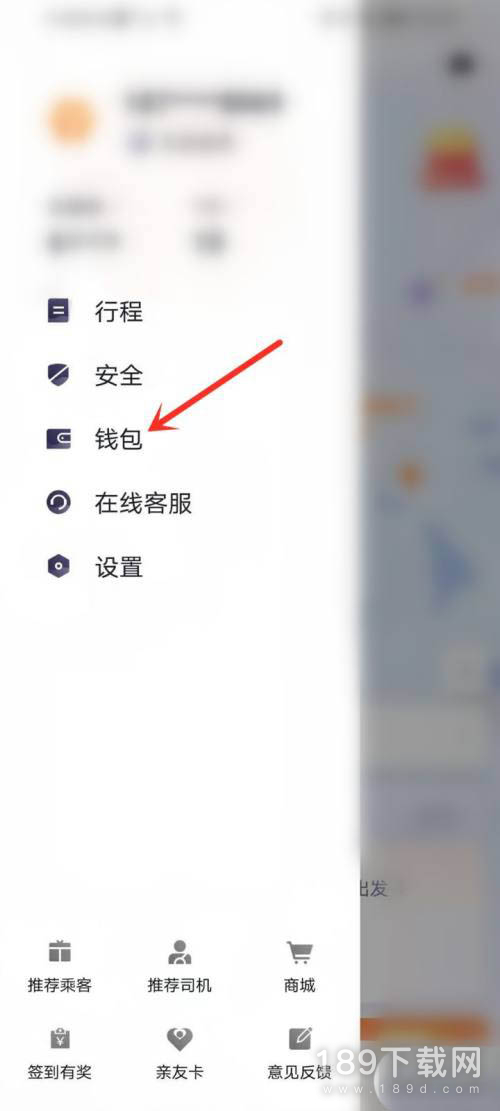Tap the 意见反馈 pencil note icon

(300, 1039)
